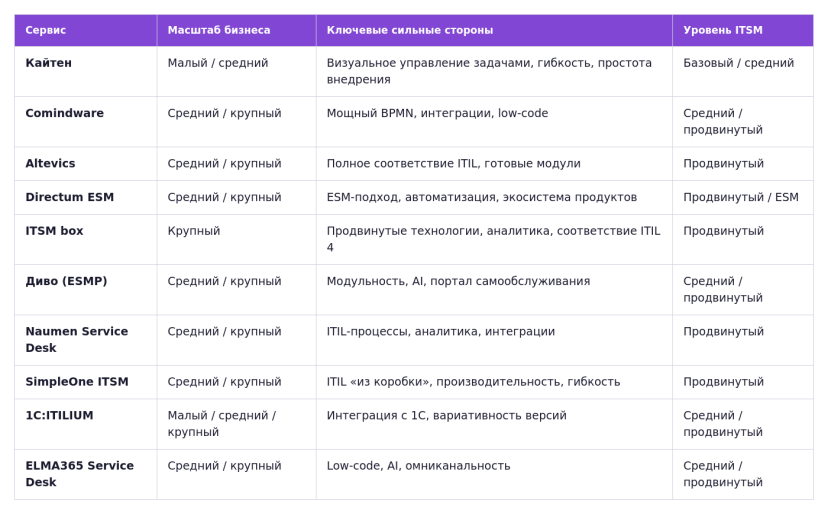Select the Naumen Service Desk name
828x514 pixels.
click(77, 340)
